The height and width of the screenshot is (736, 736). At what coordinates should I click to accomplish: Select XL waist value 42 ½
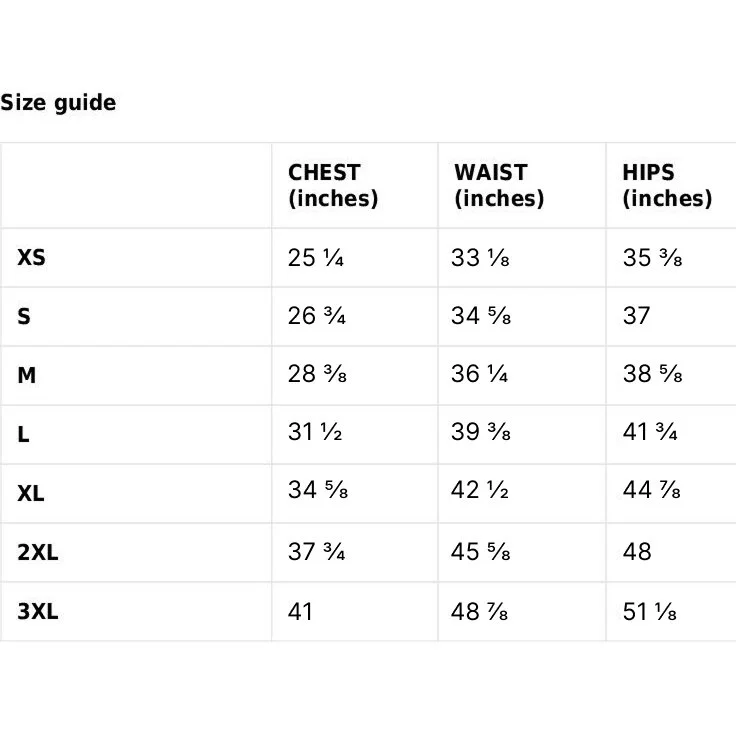480,490
